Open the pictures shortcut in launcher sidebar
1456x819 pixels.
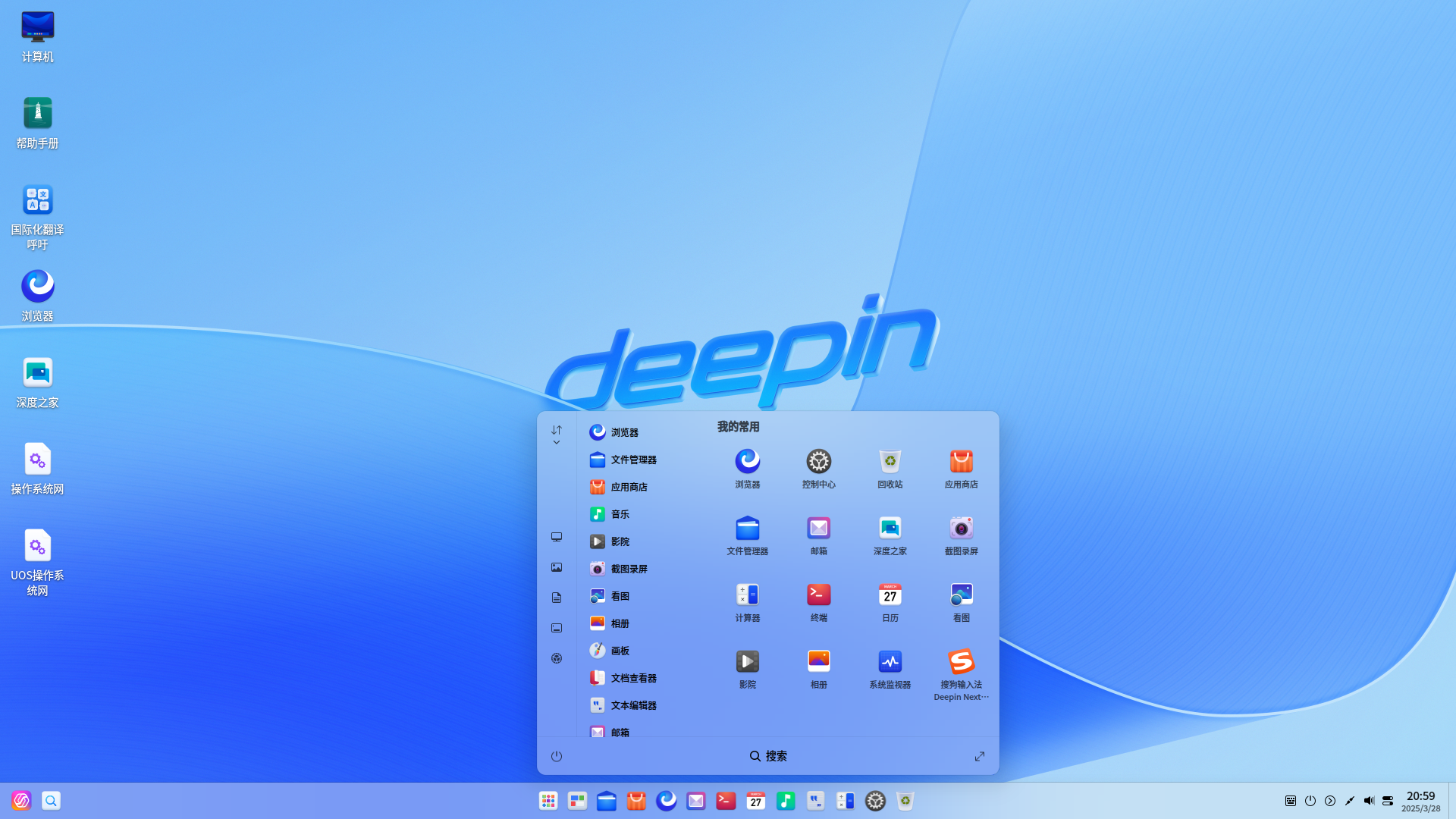click(557, 567)
